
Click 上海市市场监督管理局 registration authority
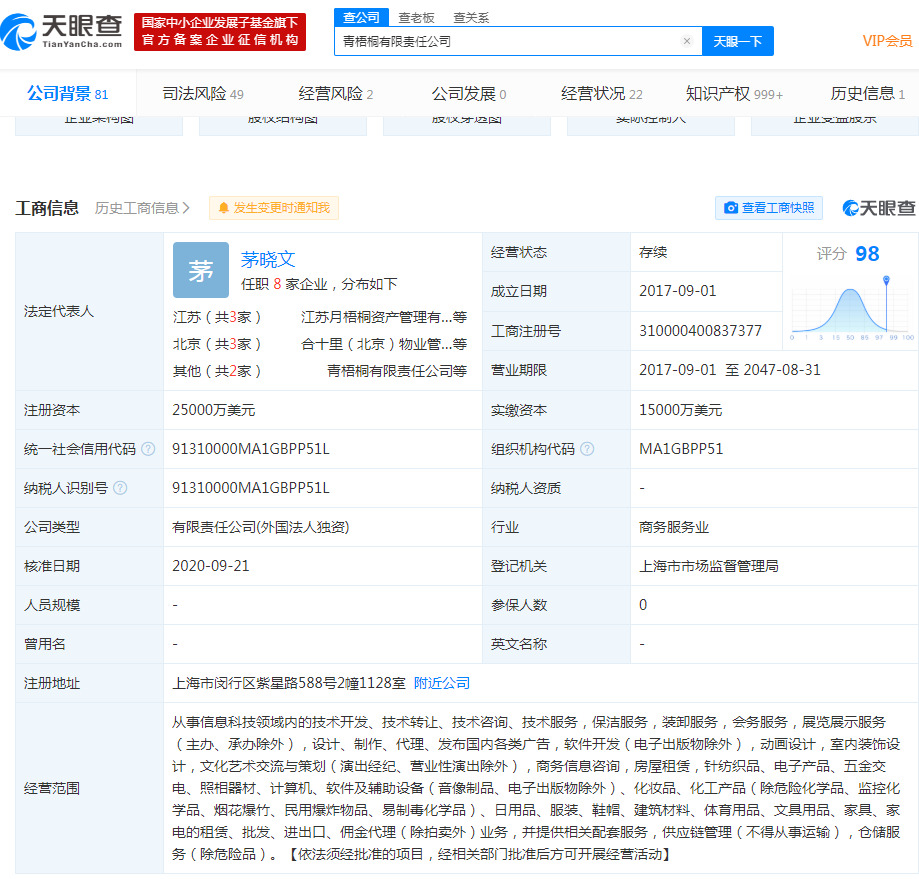[x=709, y=566]
